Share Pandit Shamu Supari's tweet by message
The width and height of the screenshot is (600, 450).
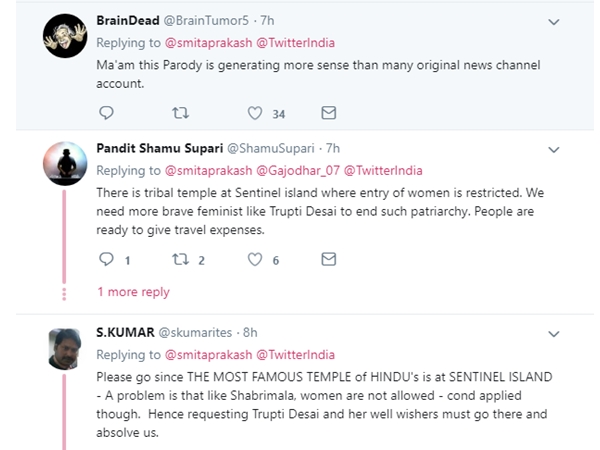[x=328, y=259]
